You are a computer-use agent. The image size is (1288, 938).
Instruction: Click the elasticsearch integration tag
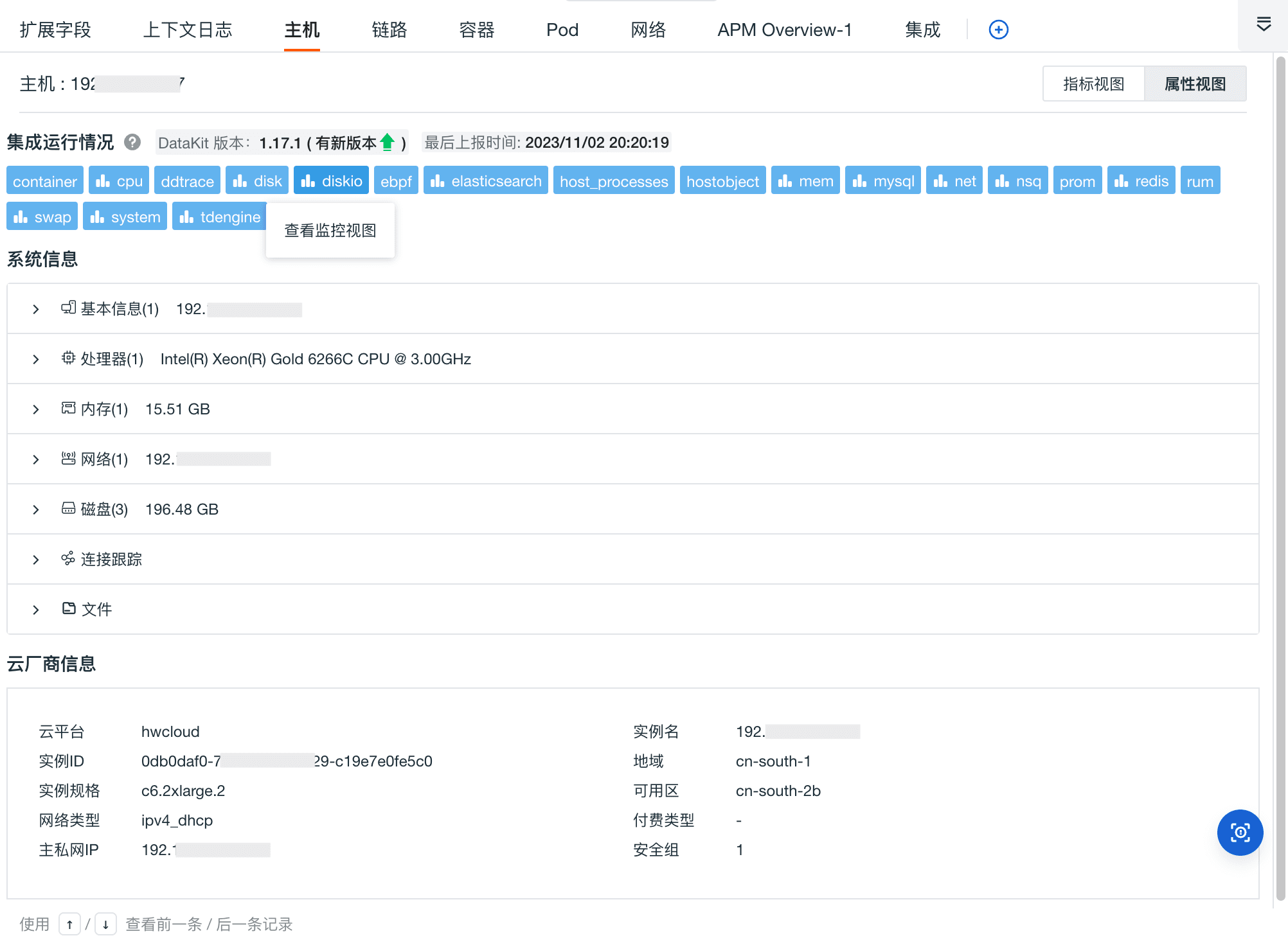point(485,181)
